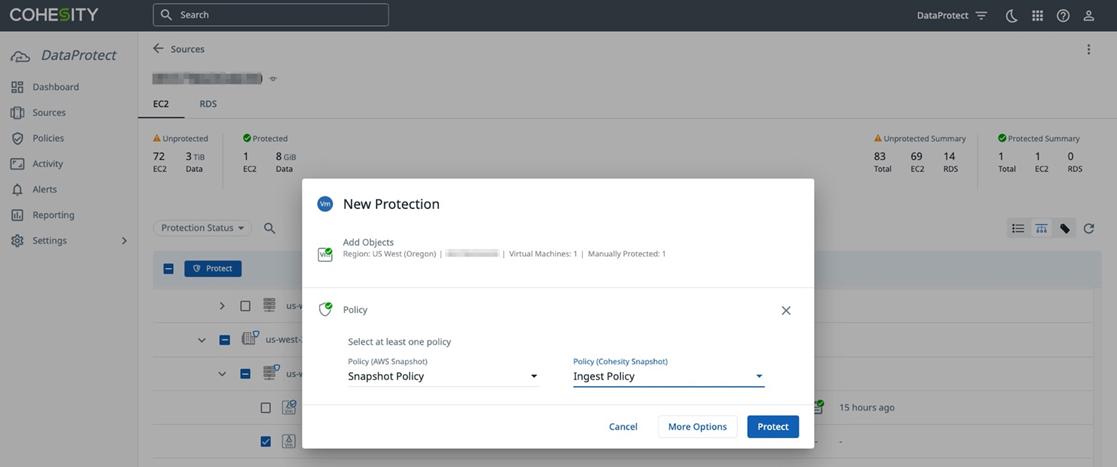Open the source name dropdown caret
This screenshot has width=1117, height=467.
click(273, 79)
